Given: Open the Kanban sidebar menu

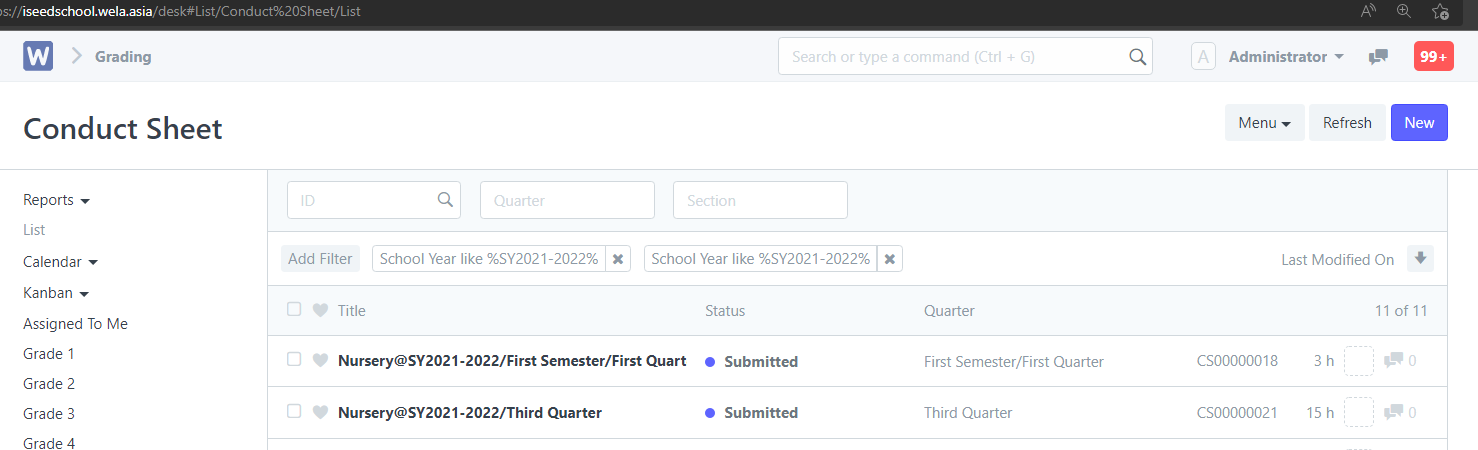Looking at the screenshot, I should 56,293.
